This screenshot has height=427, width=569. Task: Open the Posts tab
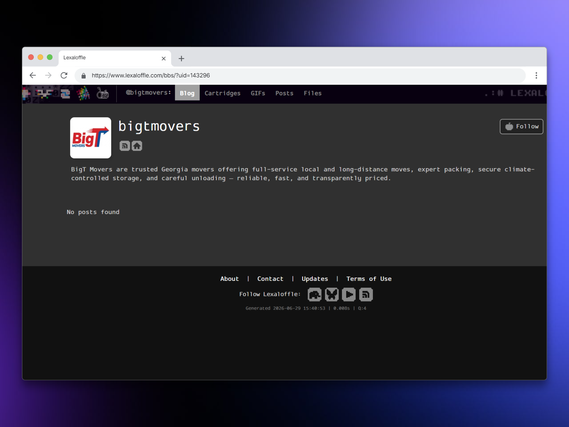[284, 93]
